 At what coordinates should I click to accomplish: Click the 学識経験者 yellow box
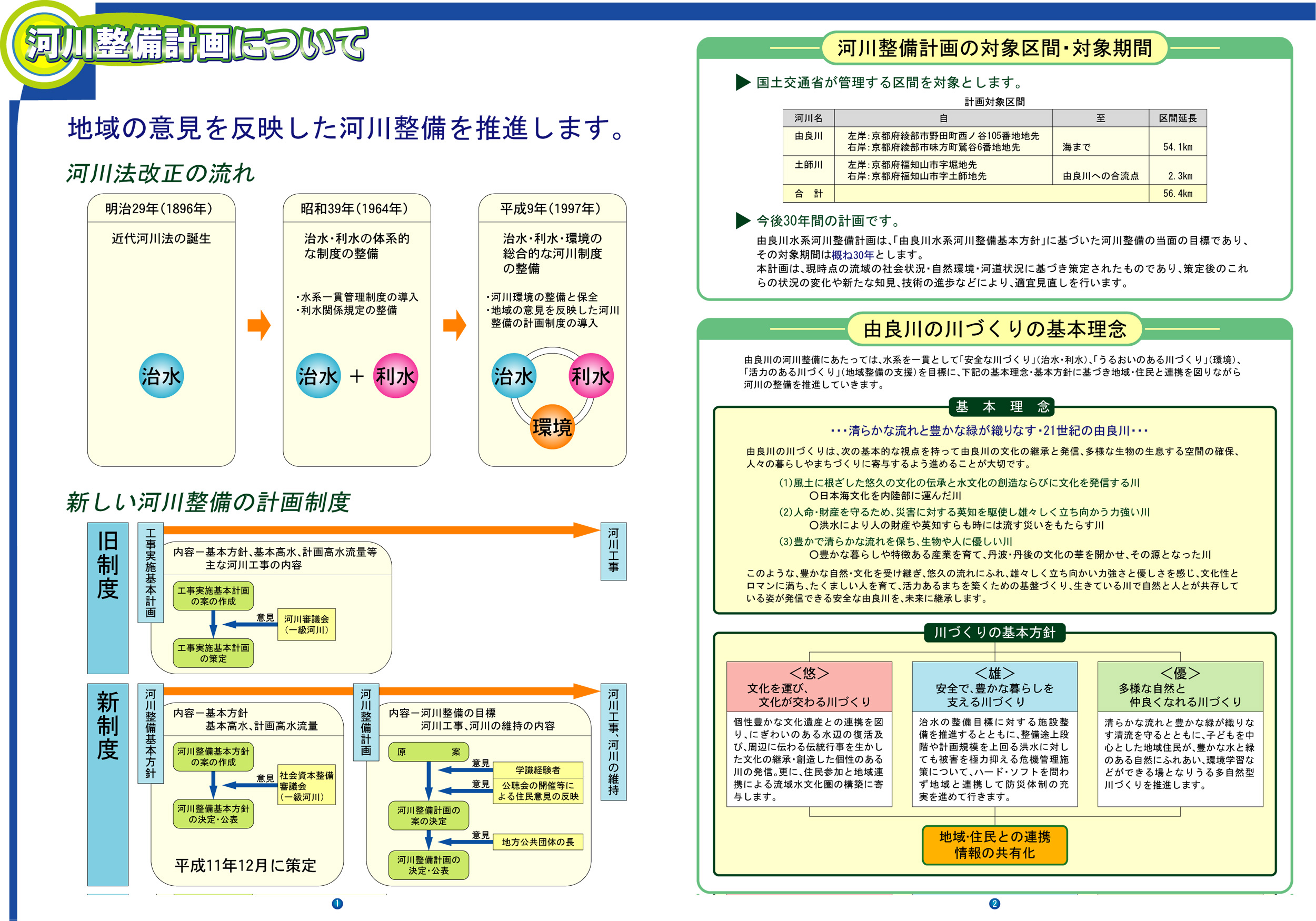click(537, 770)
